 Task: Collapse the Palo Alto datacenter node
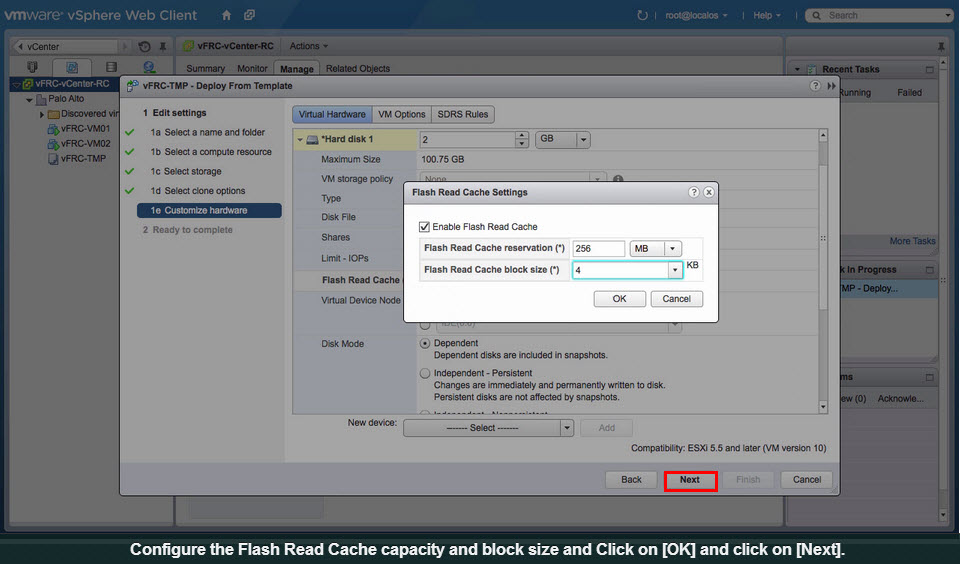click(x=29, y=99)
